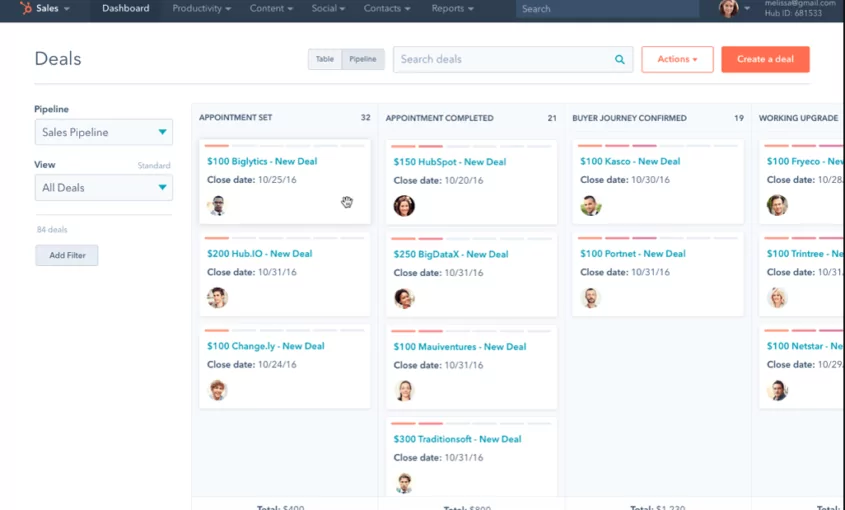Open the user profile avatar in top bar
Image resolution: width=845 pixels, height=510 pixels.
tap(728, 8)
